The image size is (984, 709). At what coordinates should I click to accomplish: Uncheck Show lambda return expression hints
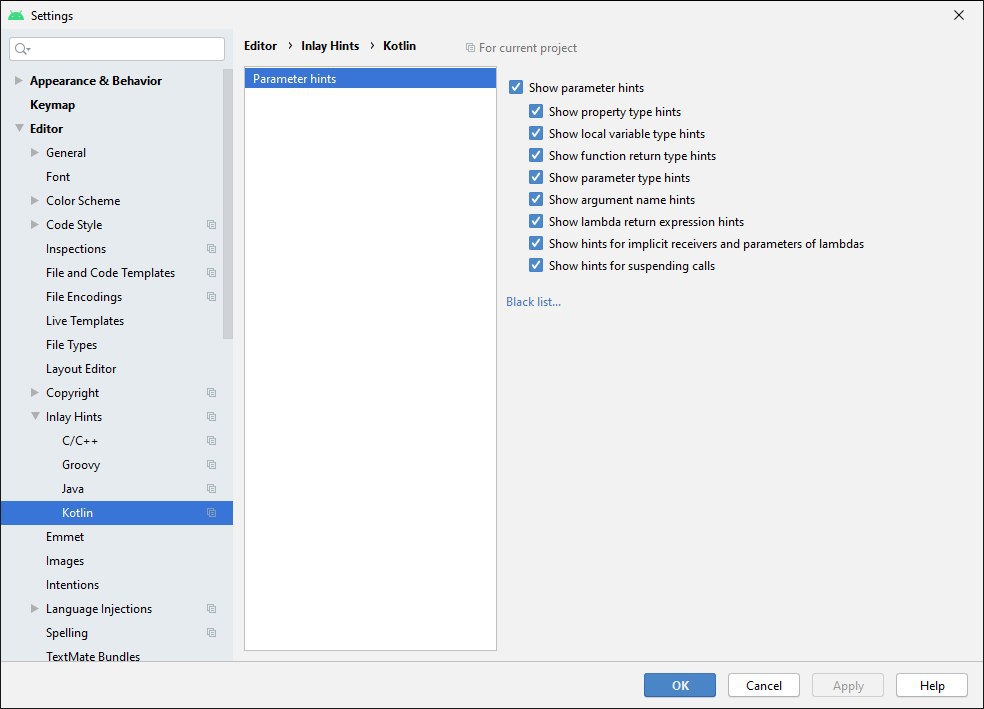tap(536, 221)
